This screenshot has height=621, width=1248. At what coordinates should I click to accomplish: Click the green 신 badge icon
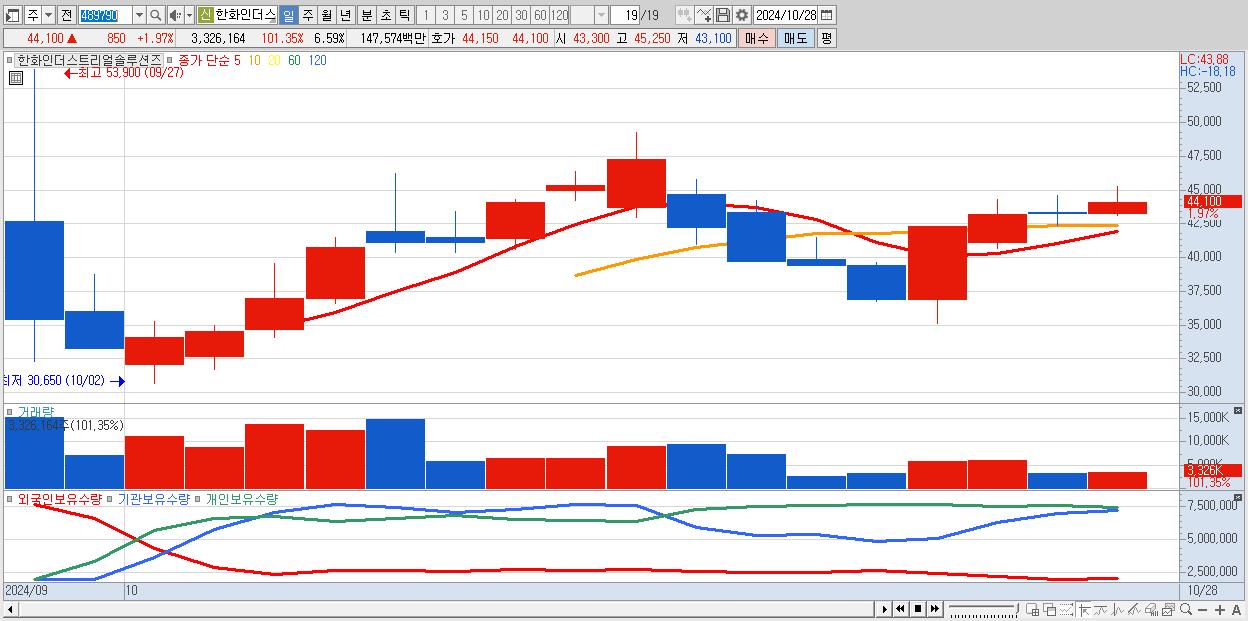[x=205, y=15]
